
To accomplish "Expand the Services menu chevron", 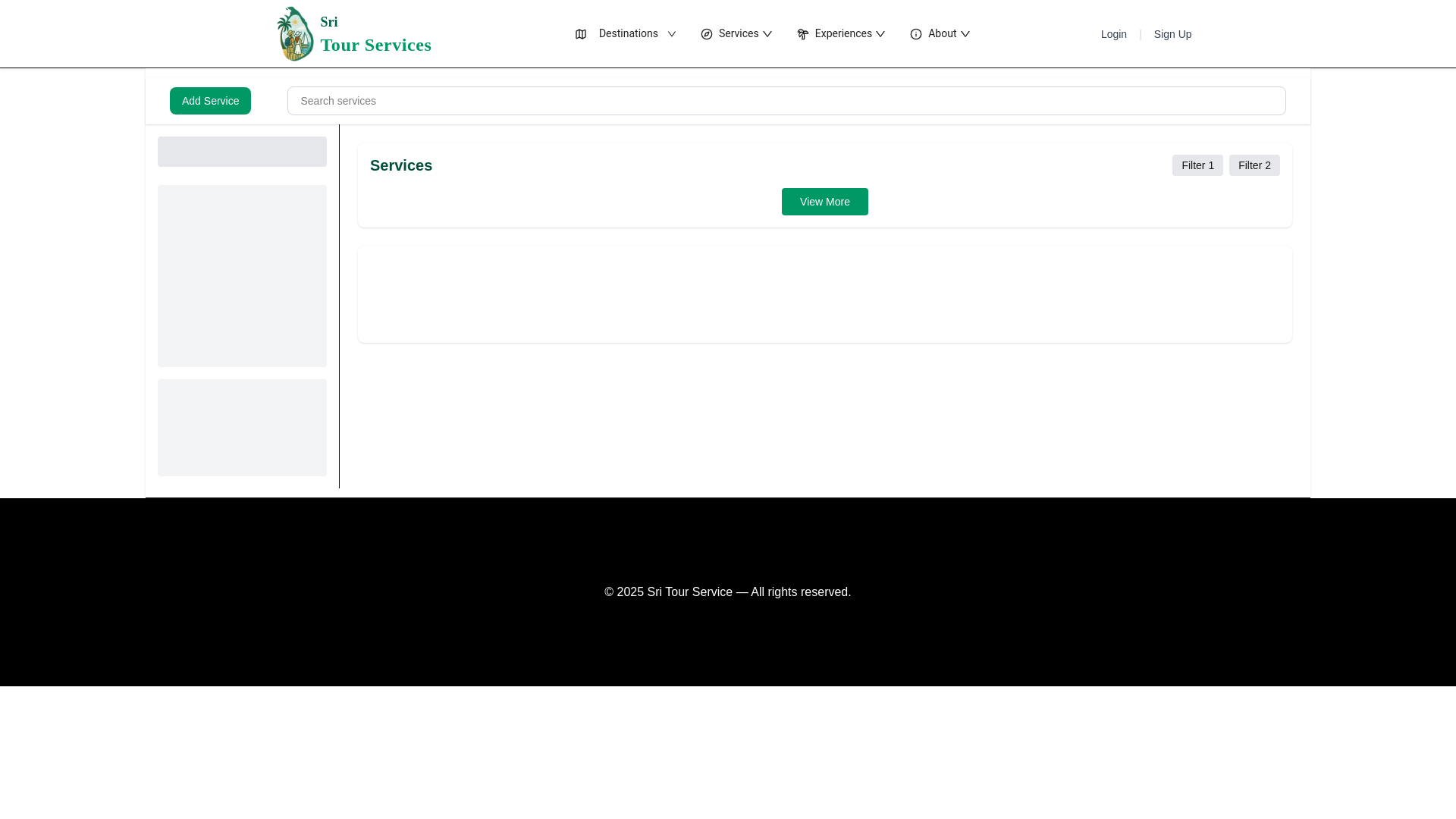I will coord(767,34).
